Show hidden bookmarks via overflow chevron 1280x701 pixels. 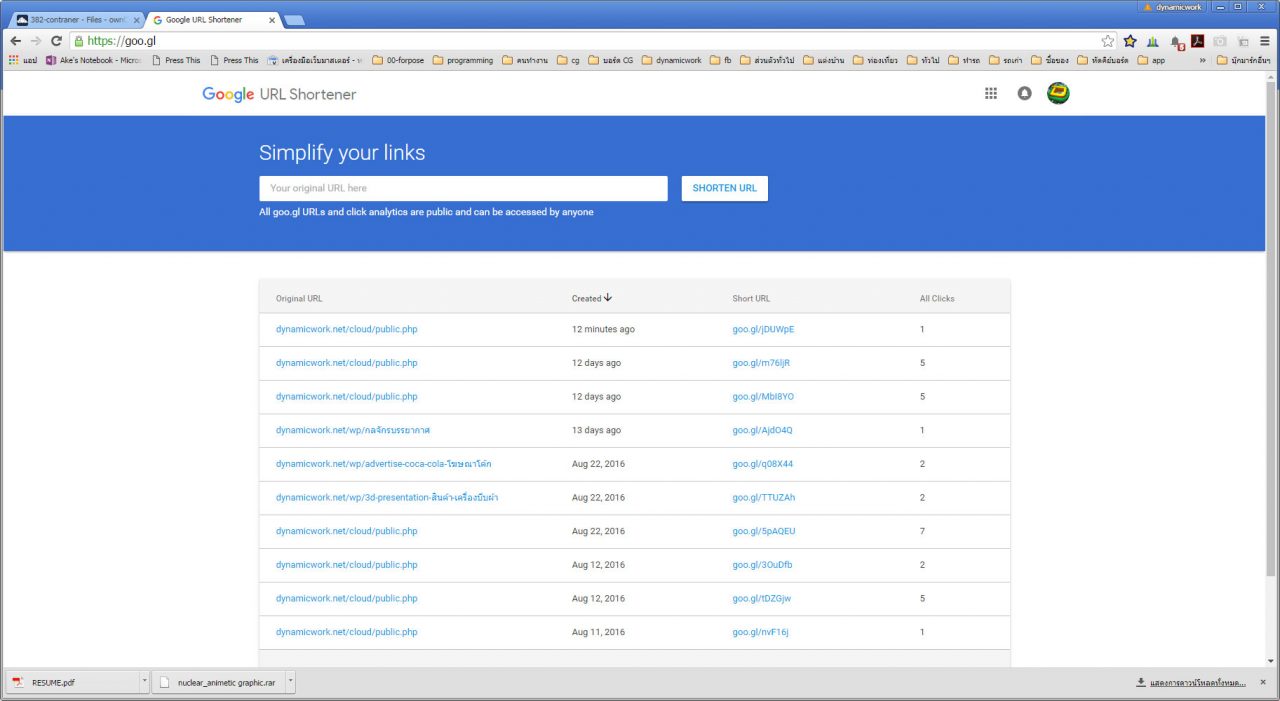[x=1201, y=60]
